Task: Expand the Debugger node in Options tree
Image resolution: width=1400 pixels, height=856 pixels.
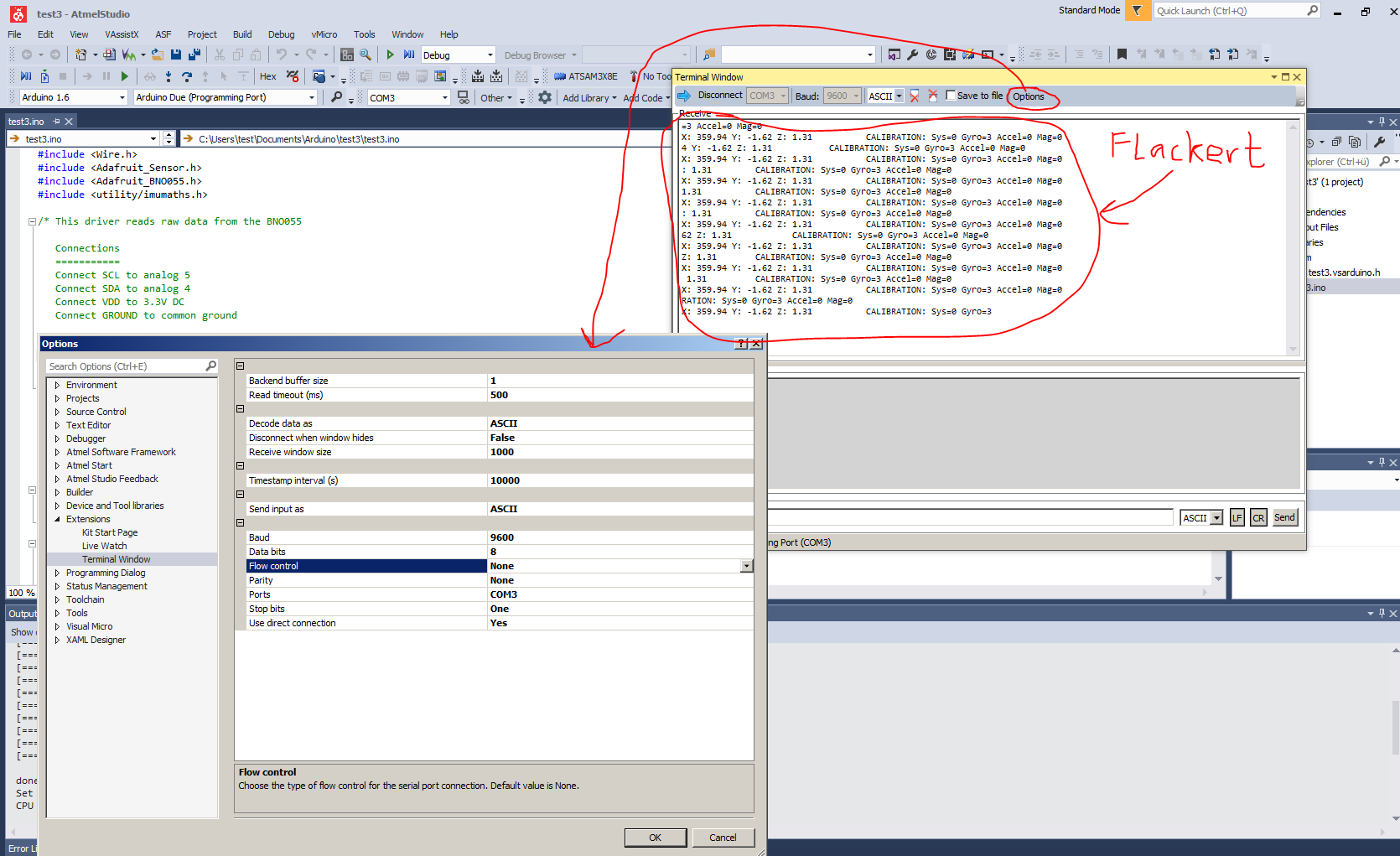Action: 57,438
